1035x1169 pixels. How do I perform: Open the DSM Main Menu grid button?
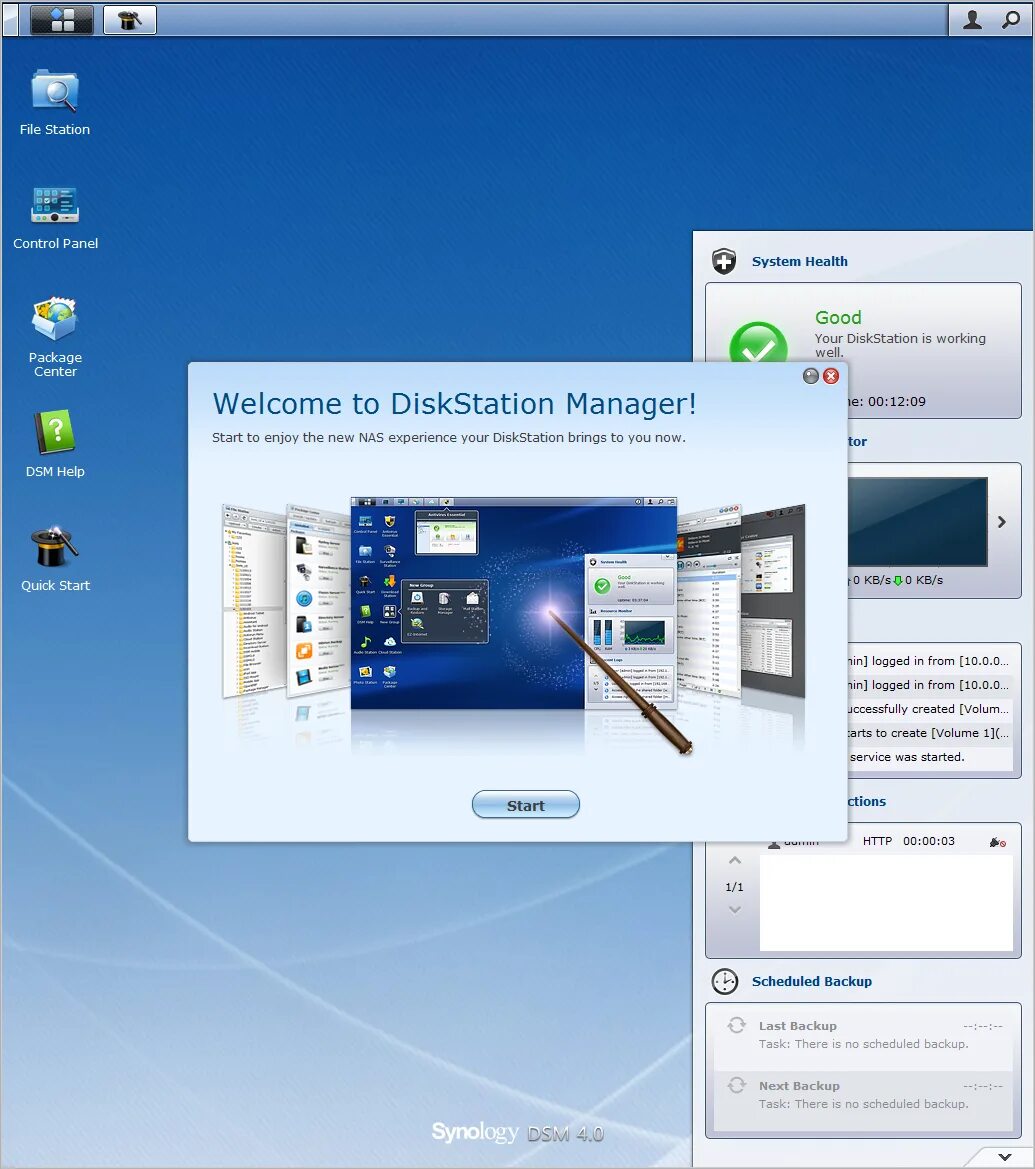(x=62, y=19)
